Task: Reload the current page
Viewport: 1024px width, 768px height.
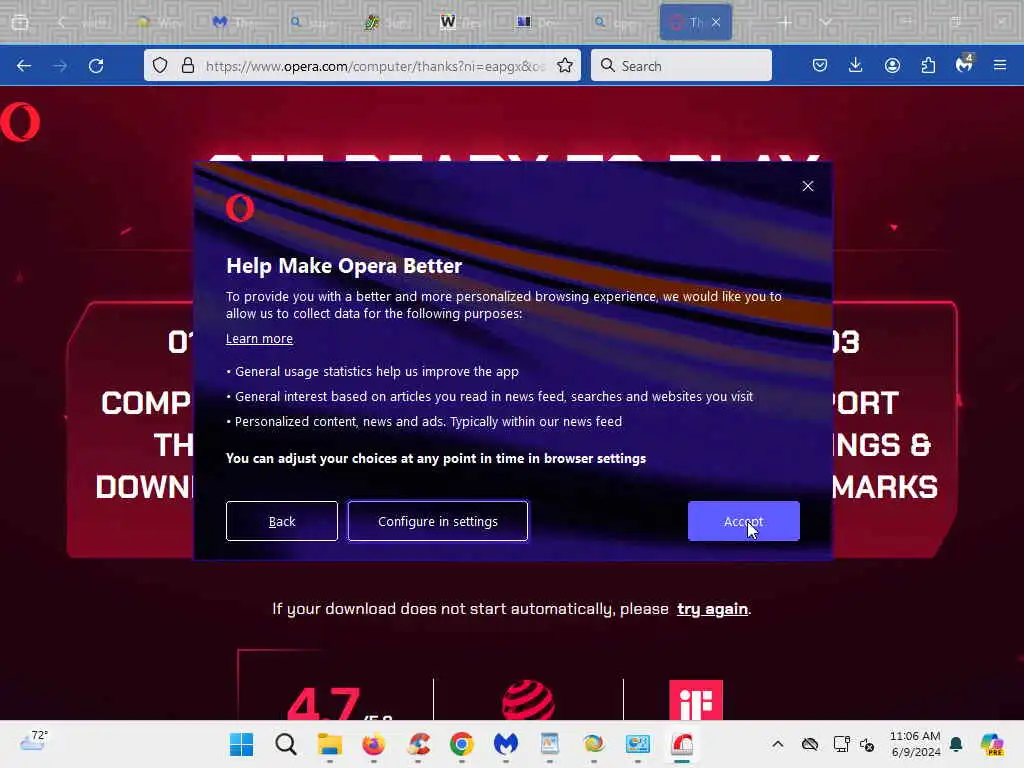Action: pos(96,65)
